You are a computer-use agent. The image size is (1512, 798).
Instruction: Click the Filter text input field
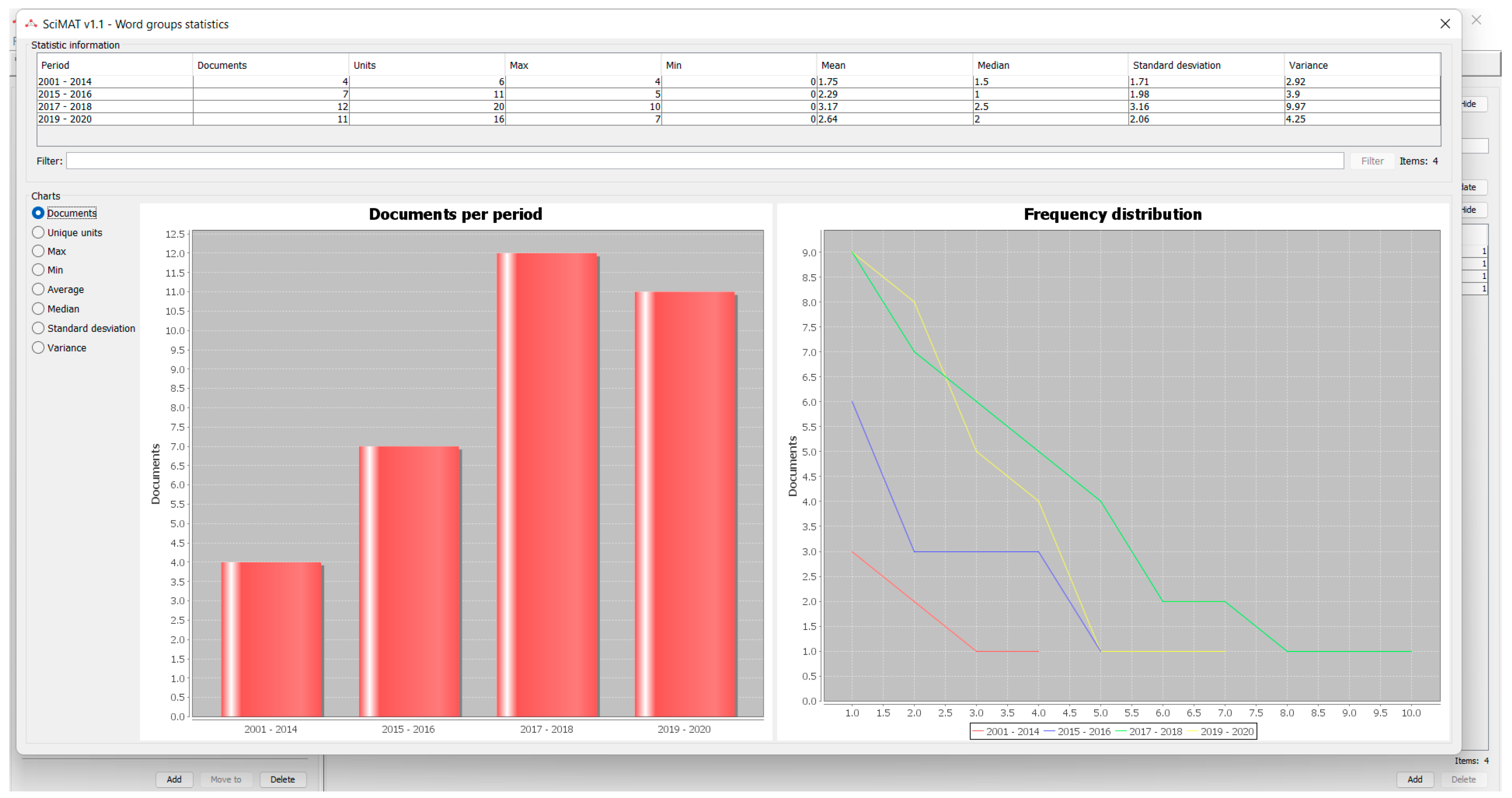point(704,161)
